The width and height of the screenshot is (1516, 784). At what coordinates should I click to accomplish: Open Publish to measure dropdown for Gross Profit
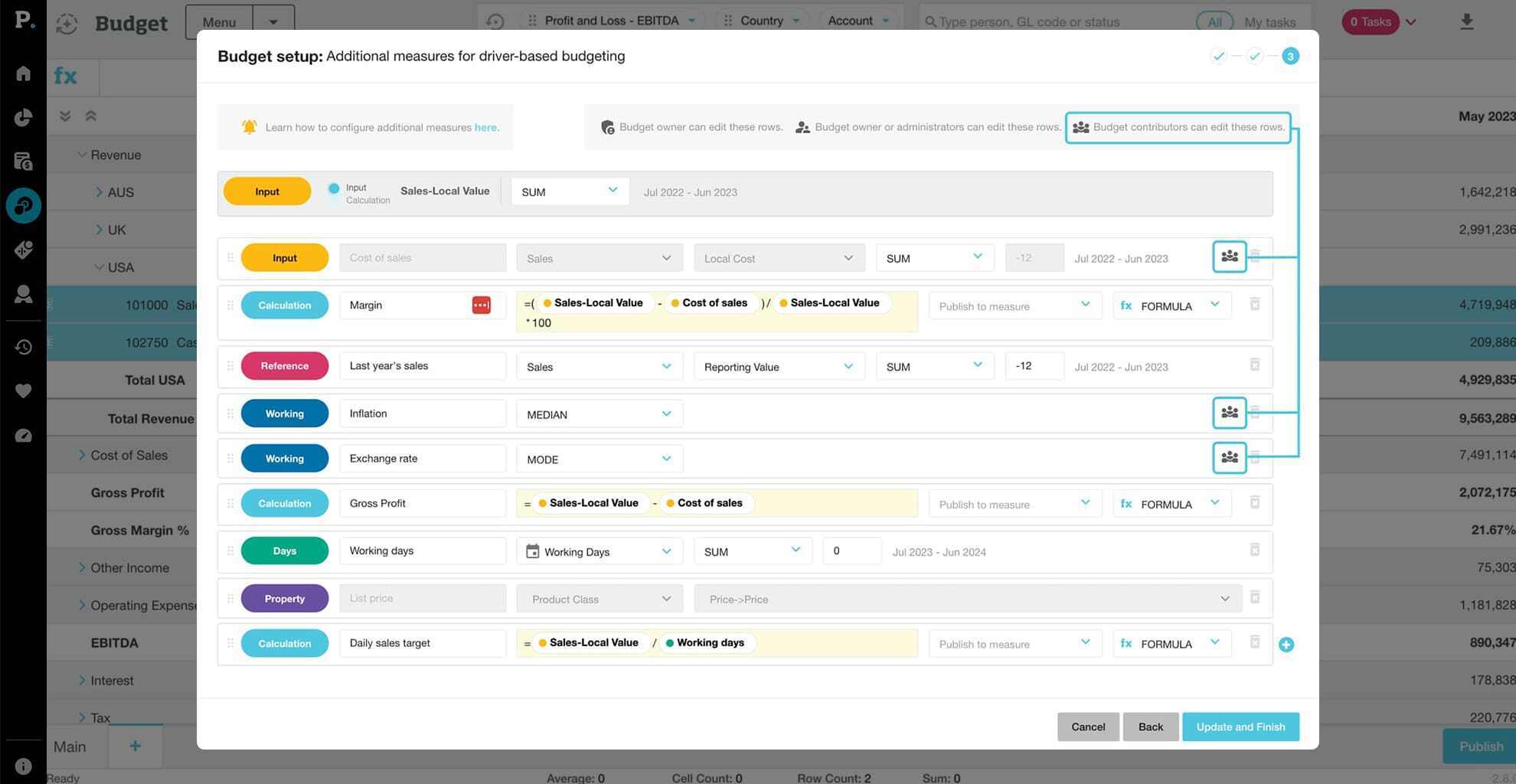coord(1014,504)
